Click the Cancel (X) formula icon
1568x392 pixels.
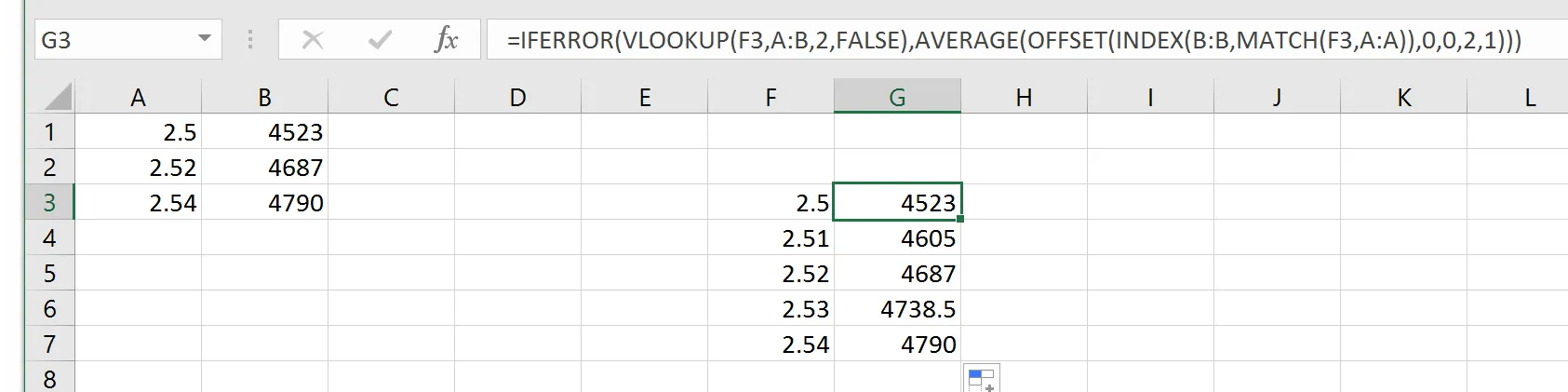click(x=313, y=40)
